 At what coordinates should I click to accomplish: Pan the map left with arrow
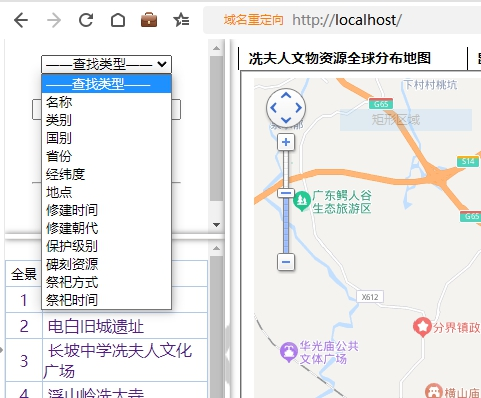tap(273, 108)
